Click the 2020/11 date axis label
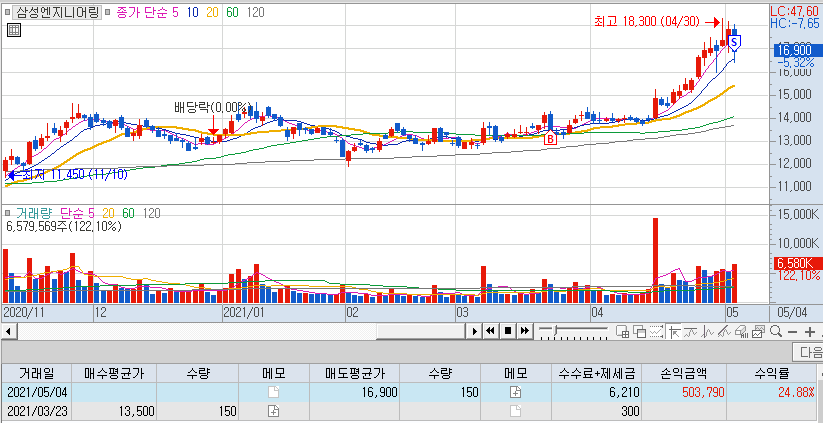This screenshot has width=823, height=423. pos(23,313)
